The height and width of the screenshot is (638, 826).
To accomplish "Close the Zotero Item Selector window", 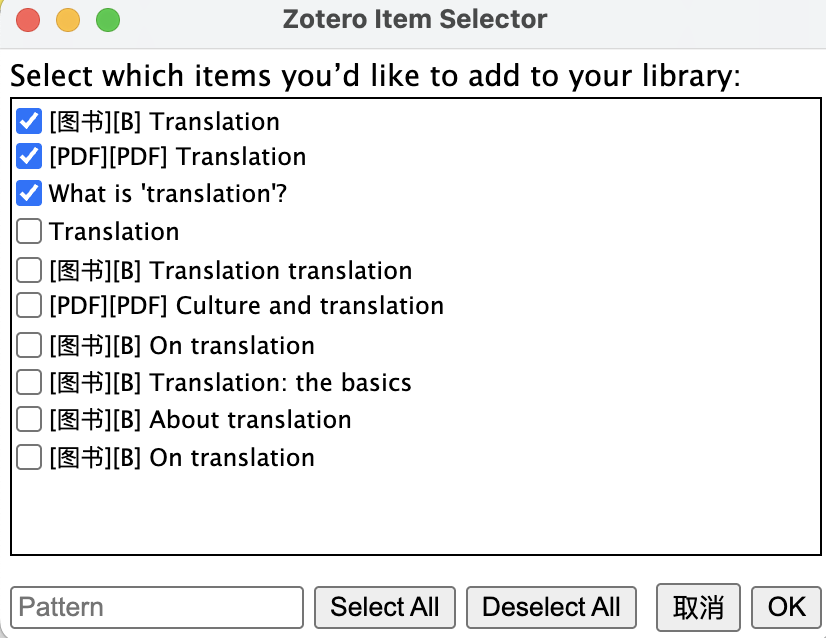I will (x=29, y=19).
